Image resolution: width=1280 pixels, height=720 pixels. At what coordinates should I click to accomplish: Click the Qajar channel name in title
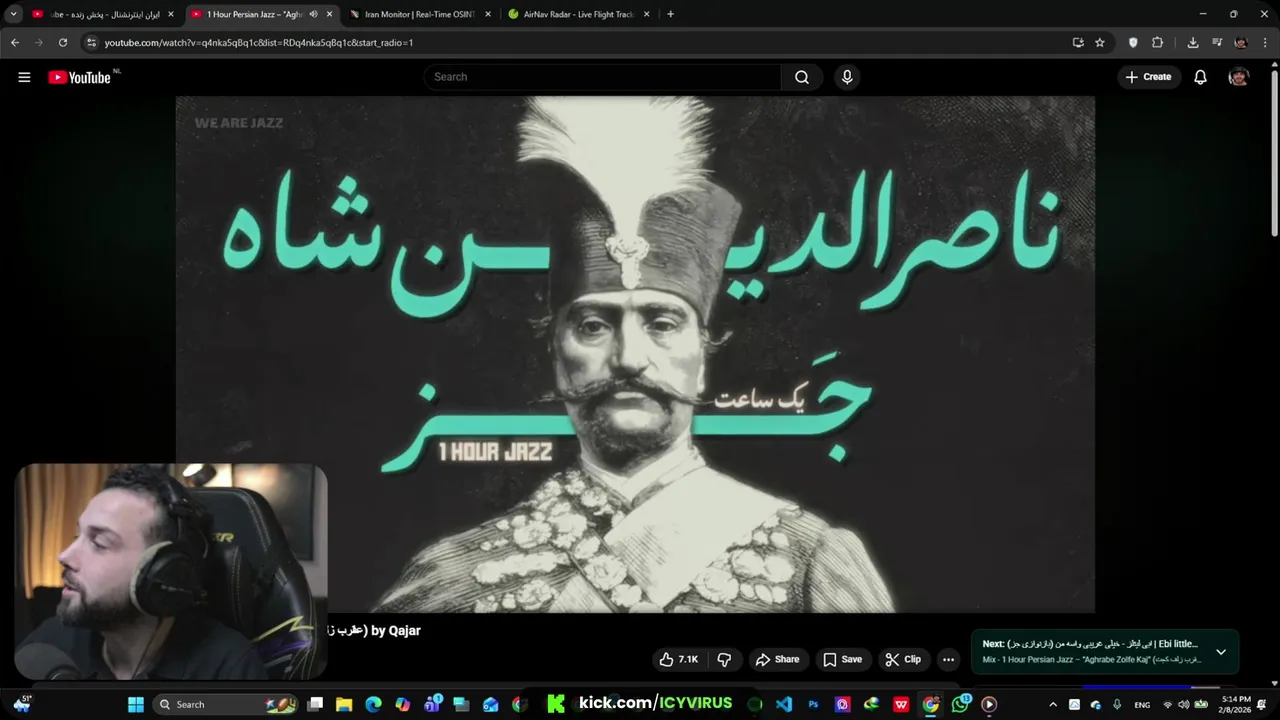[x=404, y=631]
